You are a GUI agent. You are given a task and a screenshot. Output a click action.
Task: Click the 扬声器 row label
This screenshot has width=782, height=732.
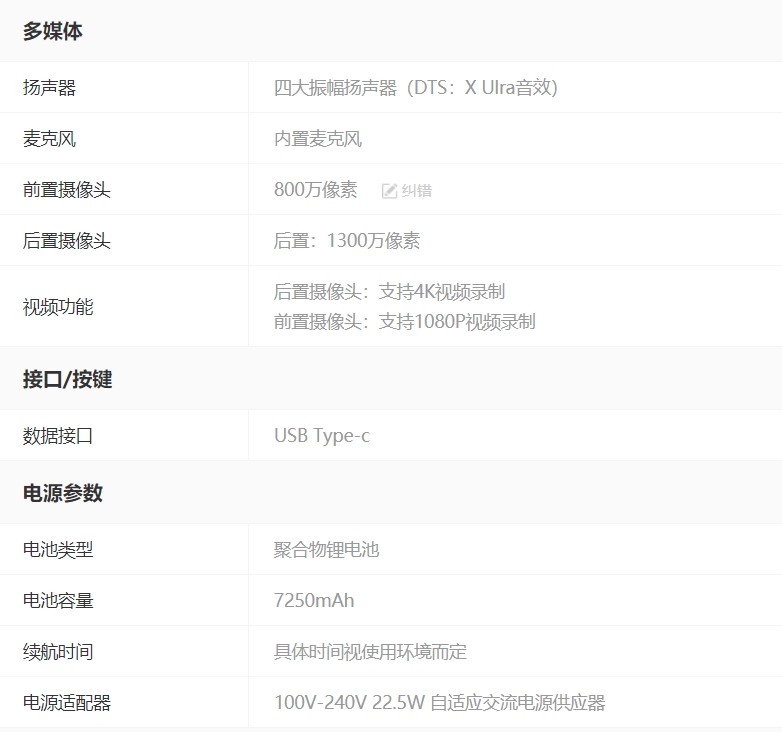pyautogui.click(x=49, y=88)
